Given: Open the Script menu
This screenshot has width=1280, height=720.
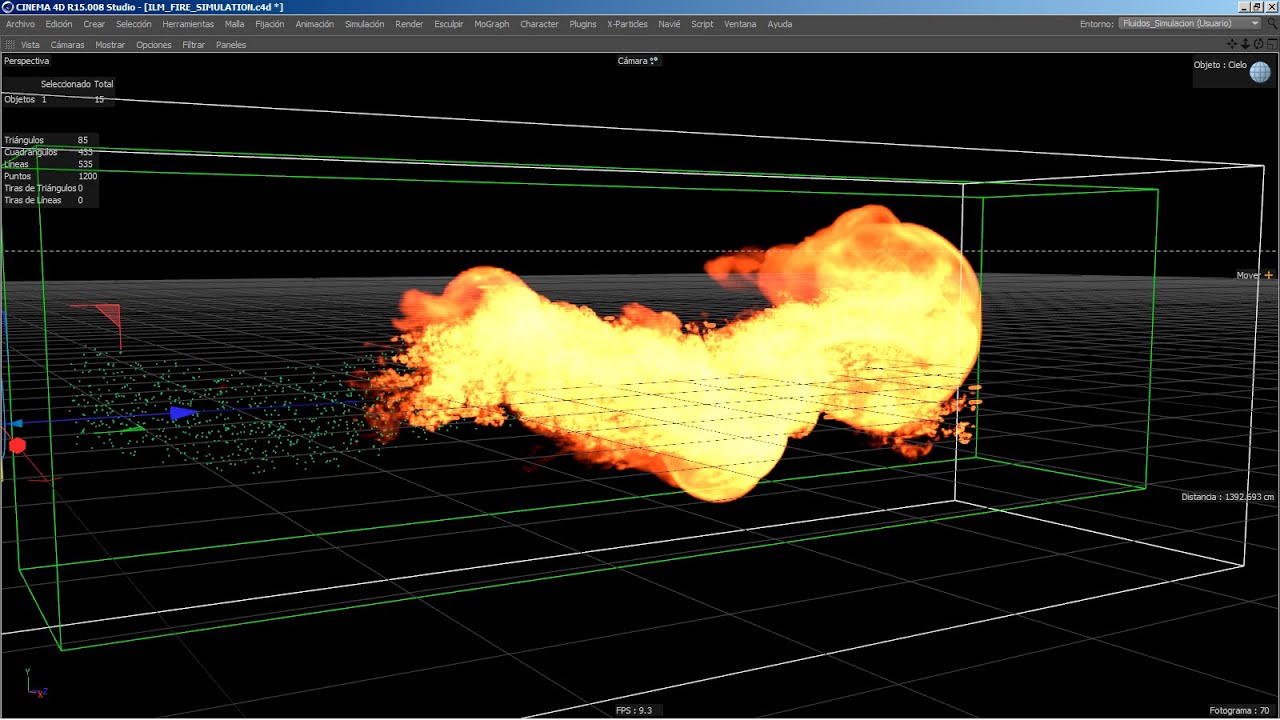Looking at the screenshot, I should (702, 24).
